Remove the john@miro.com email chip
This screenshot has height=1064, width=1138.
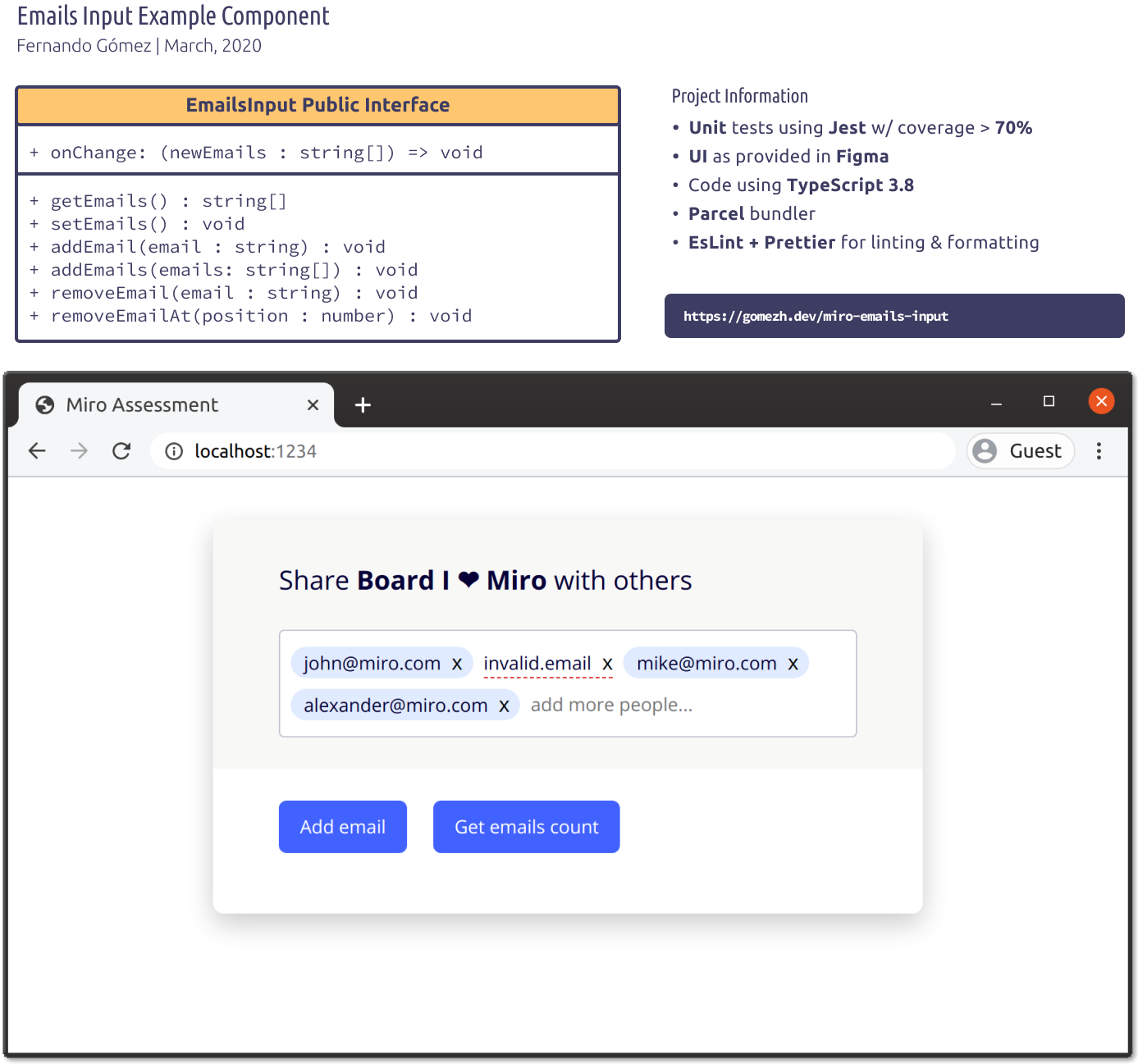tap(457, 664)
